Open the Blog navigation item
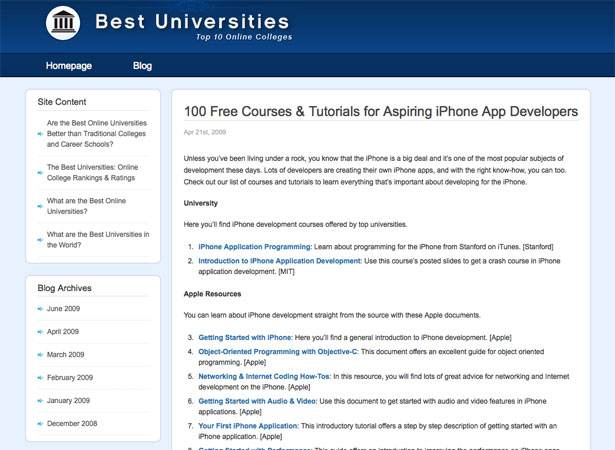 [142, 66]
